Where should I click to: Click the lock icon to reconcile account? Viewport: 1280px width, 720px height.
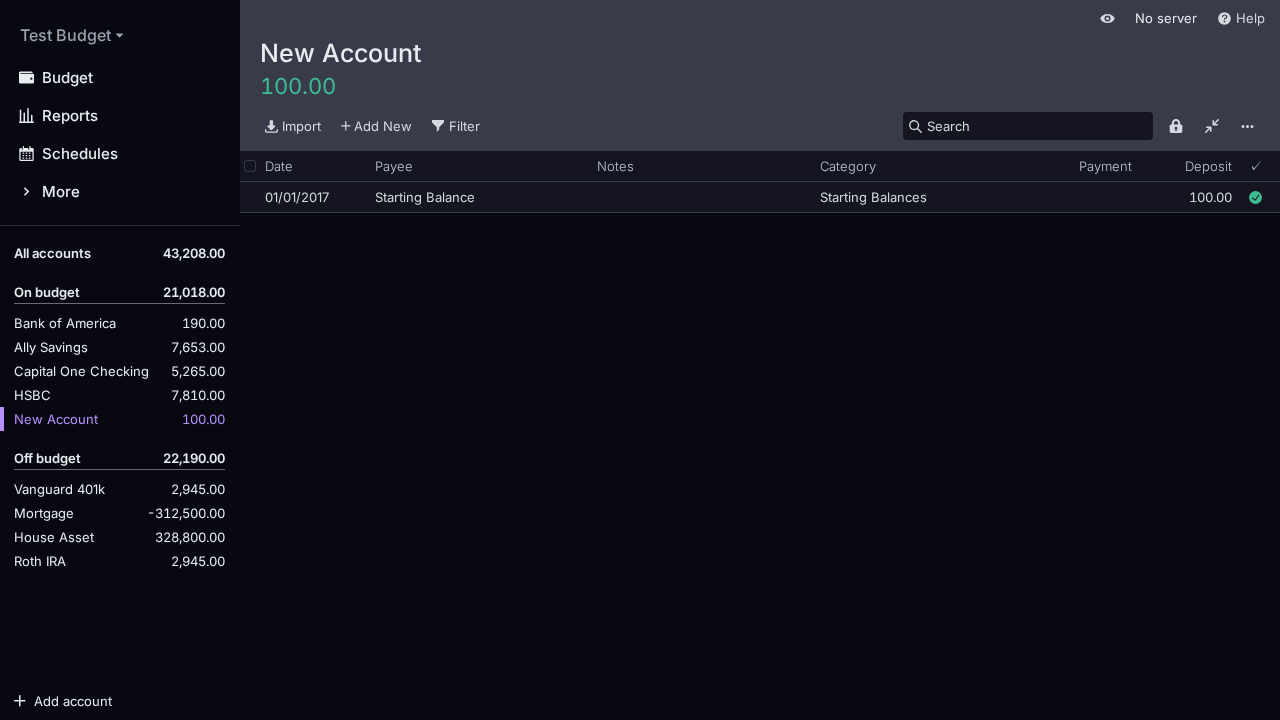(x=1176, y=126)
